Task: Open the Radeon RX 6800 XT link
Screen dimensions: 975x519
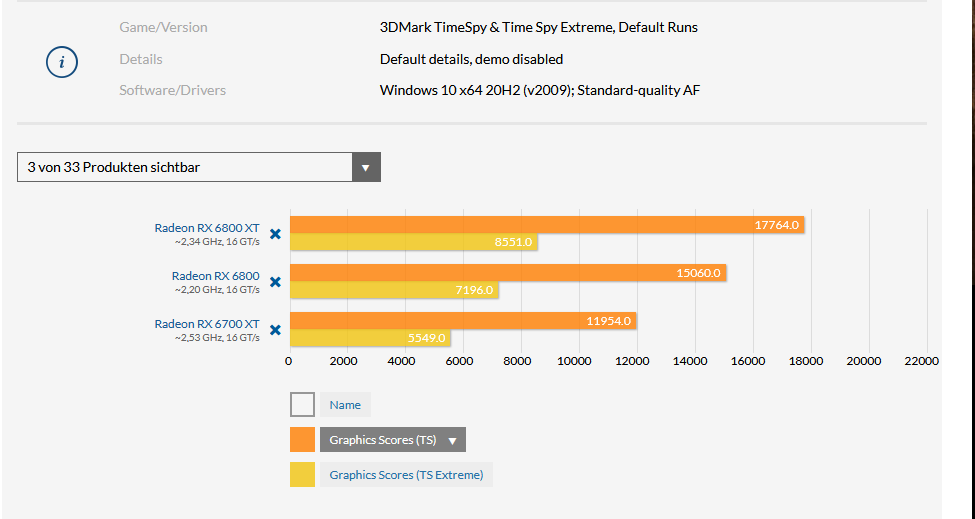Action: pyautogui.click(x=207, y=228)
